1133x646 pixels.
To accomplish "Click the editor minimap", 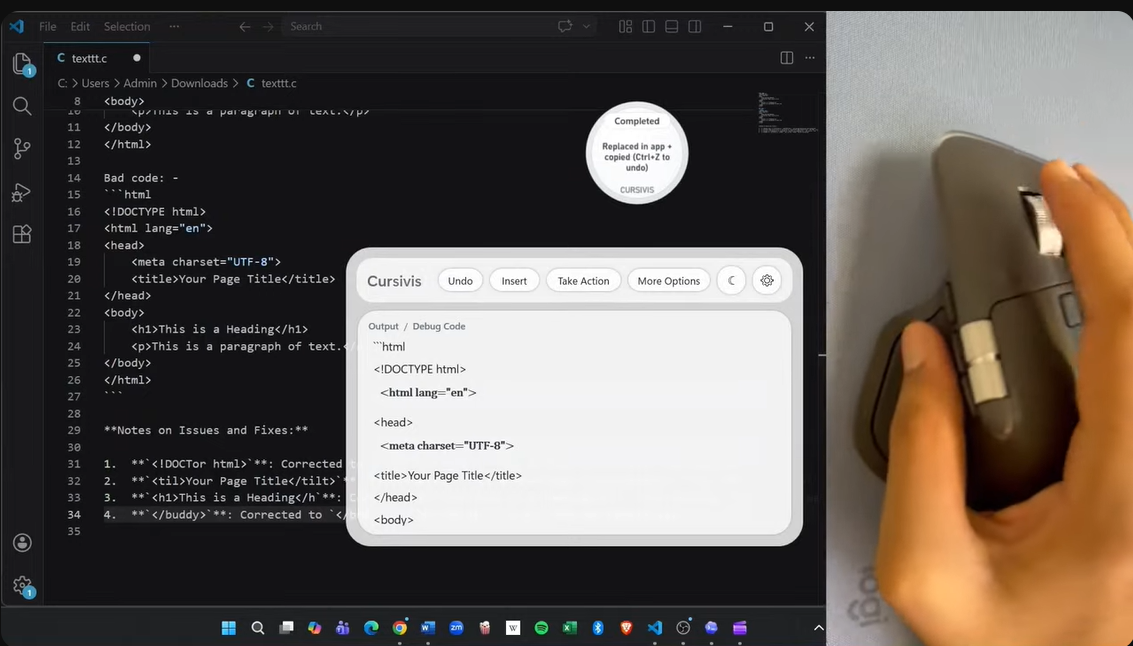I will [x=788, y=112].
